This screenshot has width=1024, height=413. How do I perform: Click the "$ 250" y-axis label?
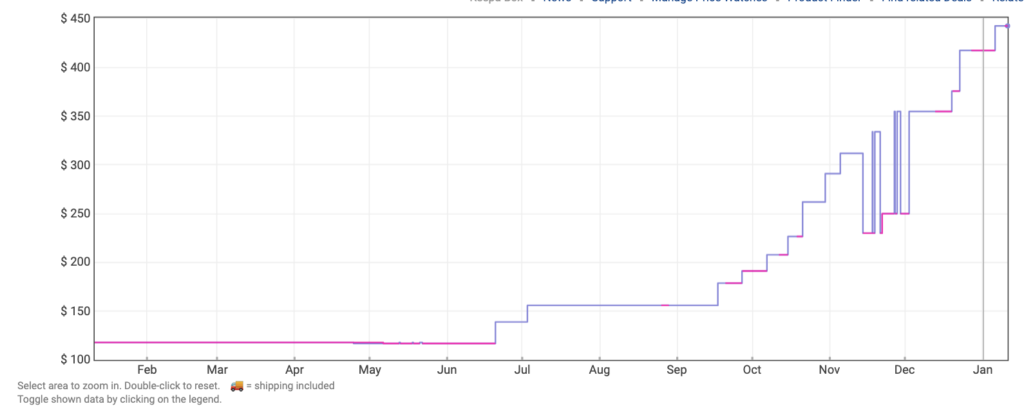pos(73,214)
